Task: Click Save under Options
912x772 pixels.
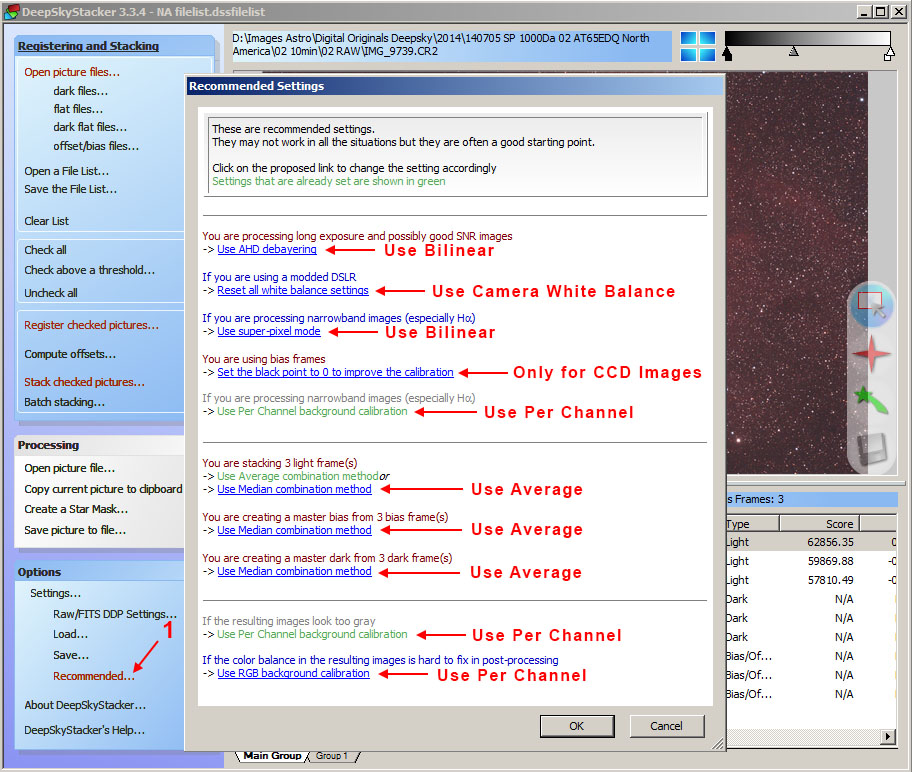Action: (x=72, y=655)
